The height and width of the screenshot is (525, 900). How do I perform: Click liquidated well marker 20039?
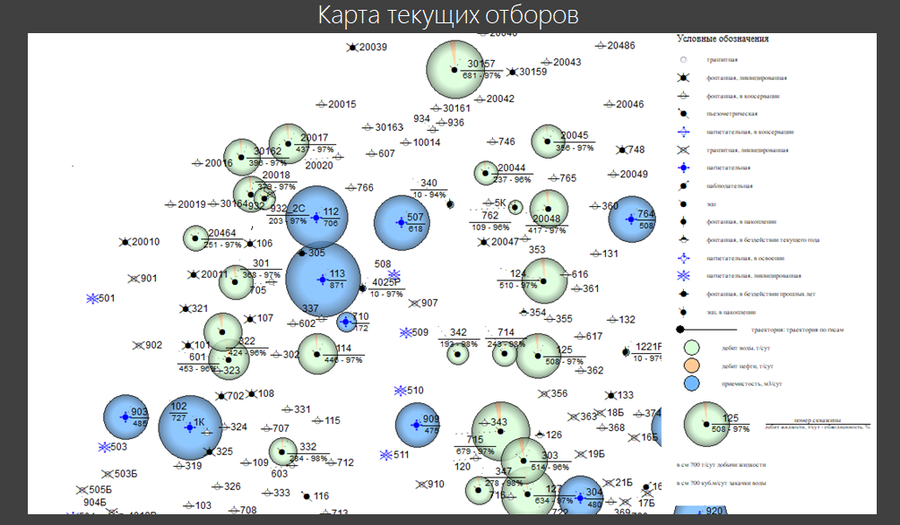352,48
